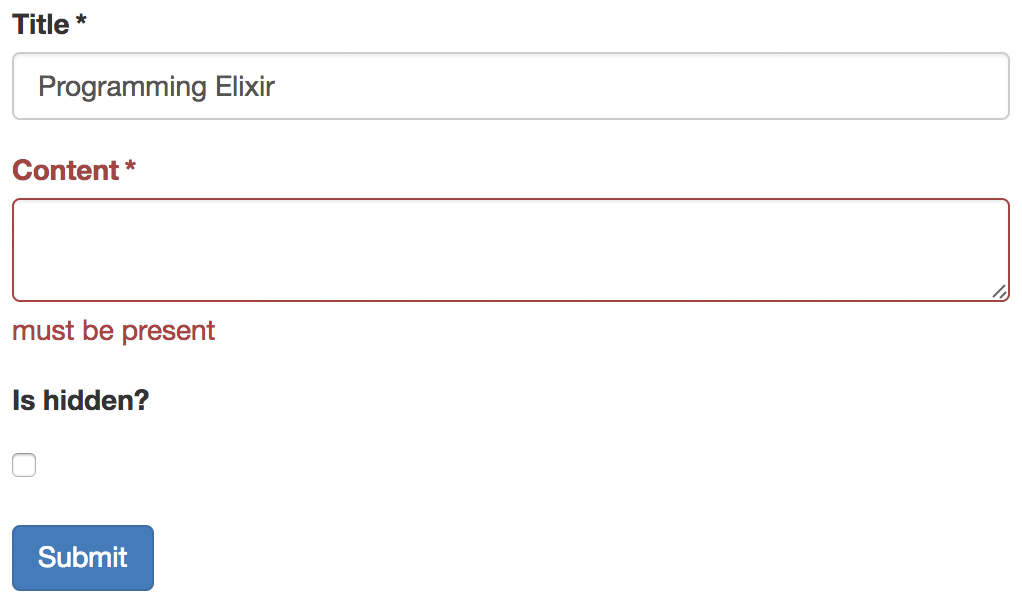Click the Submit text on blue button
This screenshot has width=1022, height=613.
click(x=83, y=558)
